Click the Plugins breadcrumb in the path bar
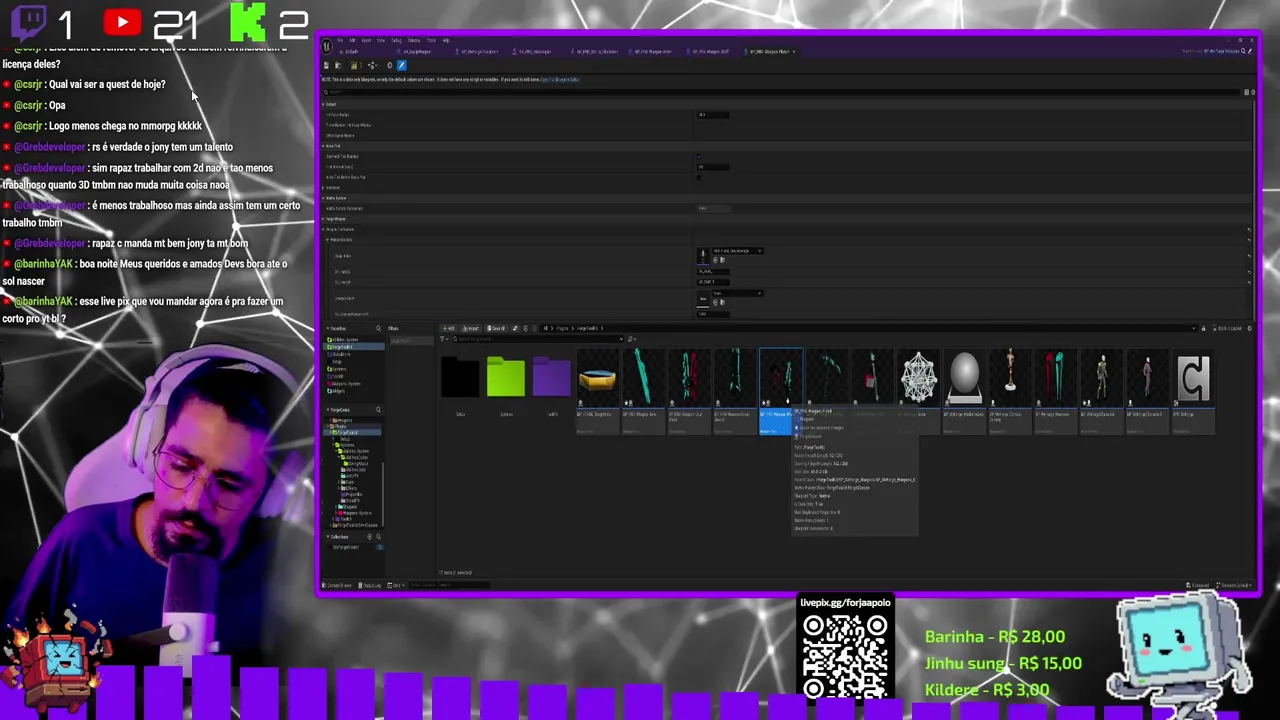 [562, 328]
